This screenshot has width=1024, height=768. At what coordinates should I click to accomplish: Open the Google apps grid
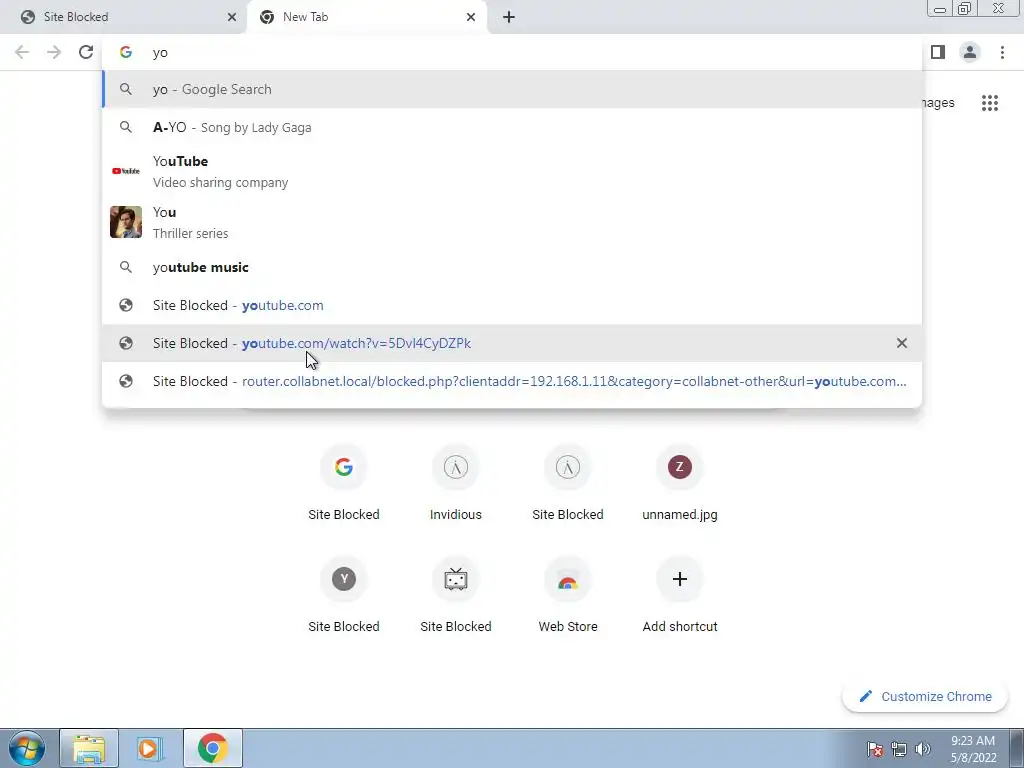coord(990,103)
